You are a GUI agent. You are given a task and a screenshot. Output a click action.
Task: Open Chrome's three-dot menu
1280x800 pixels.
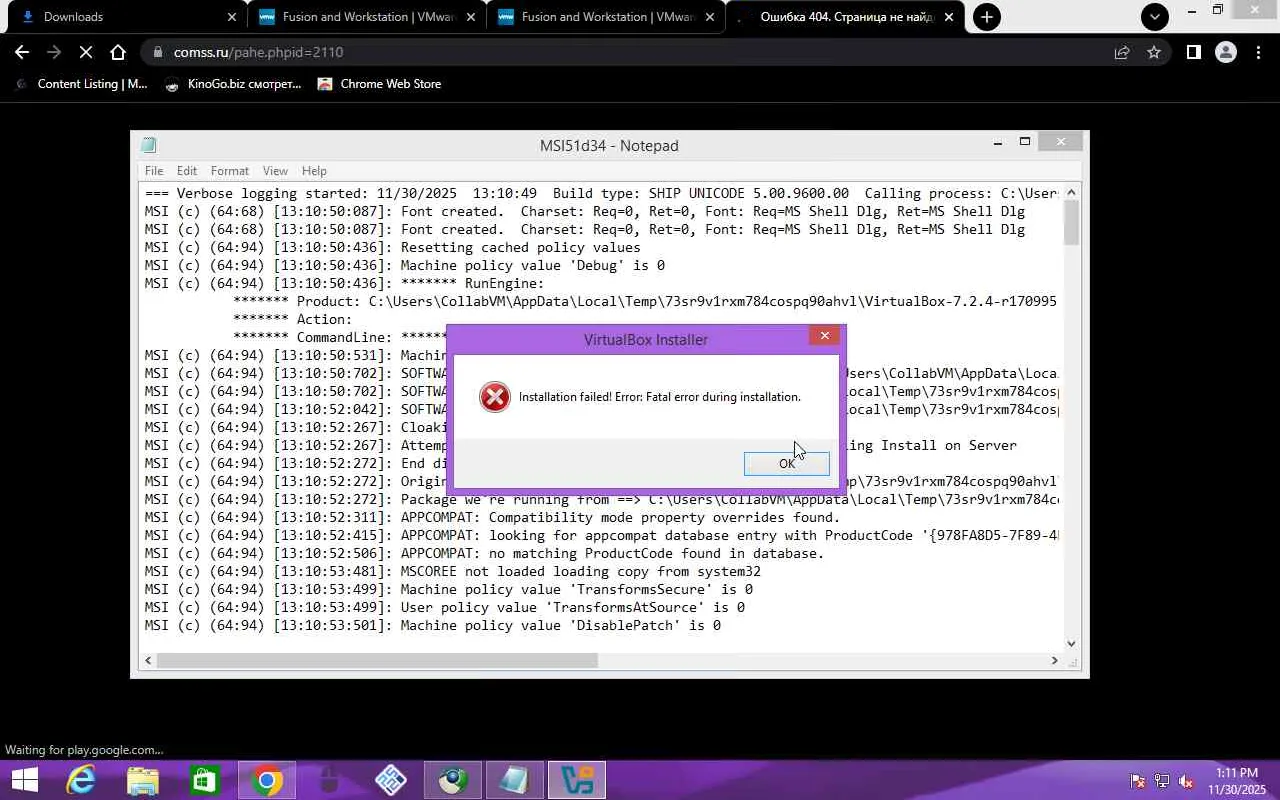click(1258, 52)
